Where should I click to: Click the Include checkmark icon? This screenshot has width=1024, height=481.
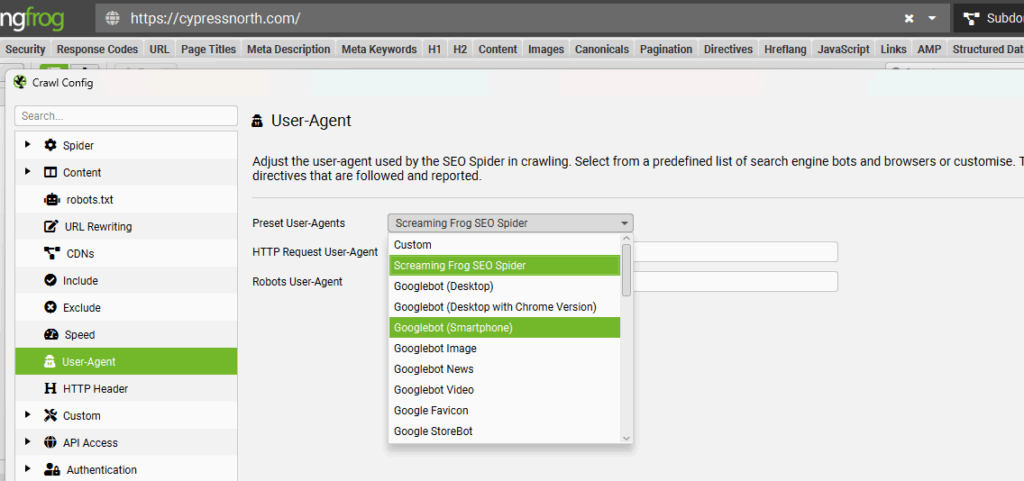click(50, 281)
